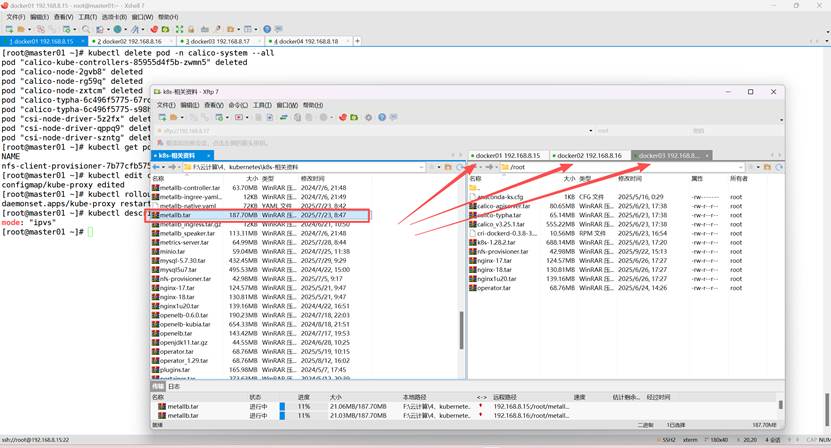831x448 pixels.
Task: Click Xftp remote user input field
Action: coord(641,130)
